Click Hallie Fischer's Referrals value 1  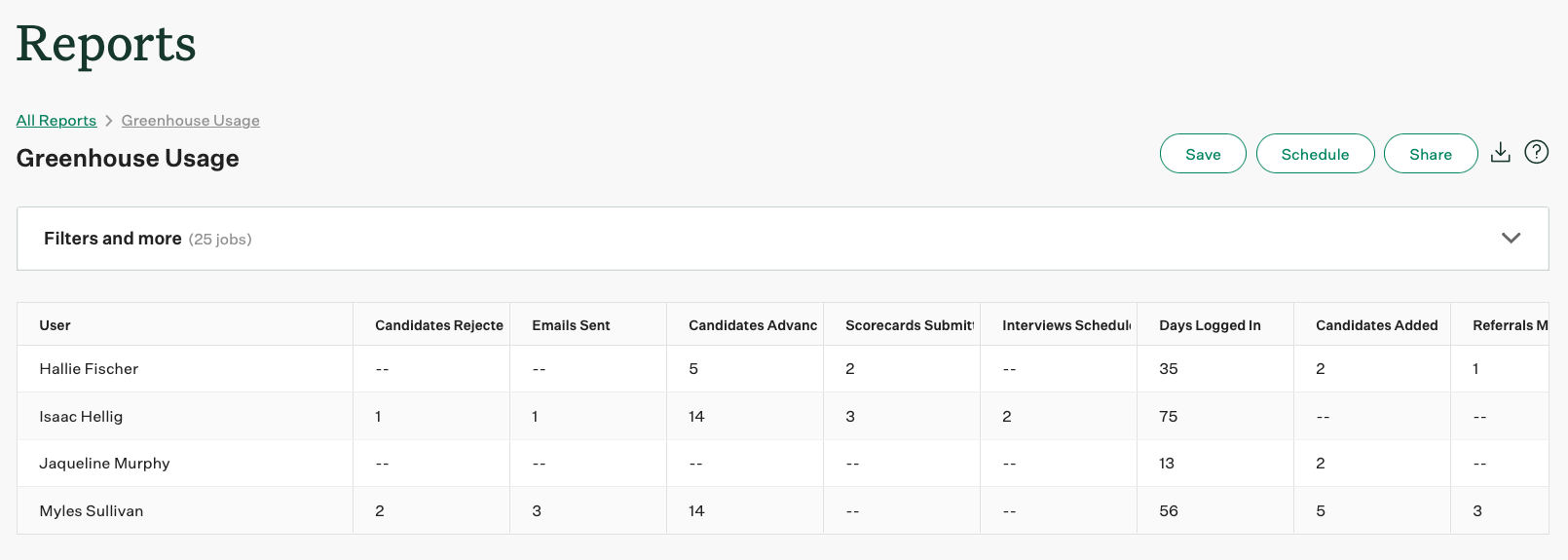[x=1475, y=369]
